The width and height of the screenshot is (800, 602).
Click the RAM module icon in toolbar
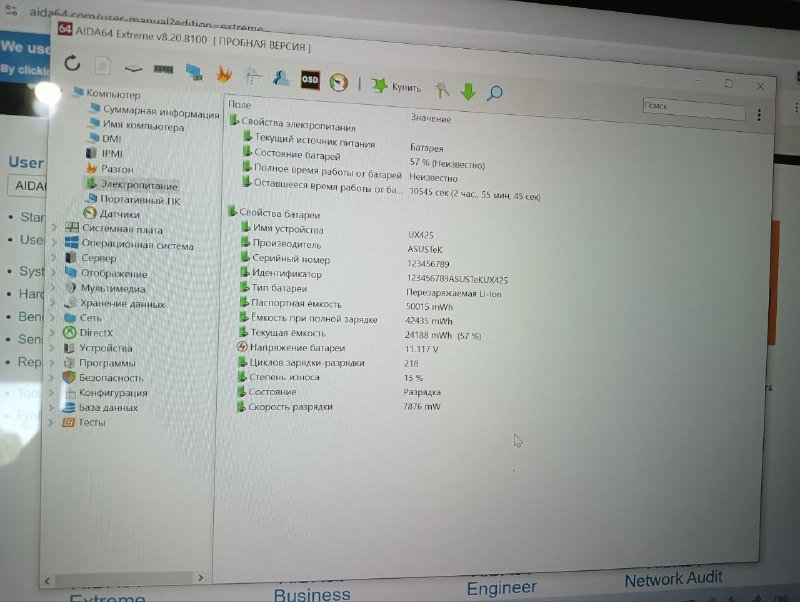pyautogui.click(x=163, y=69)
